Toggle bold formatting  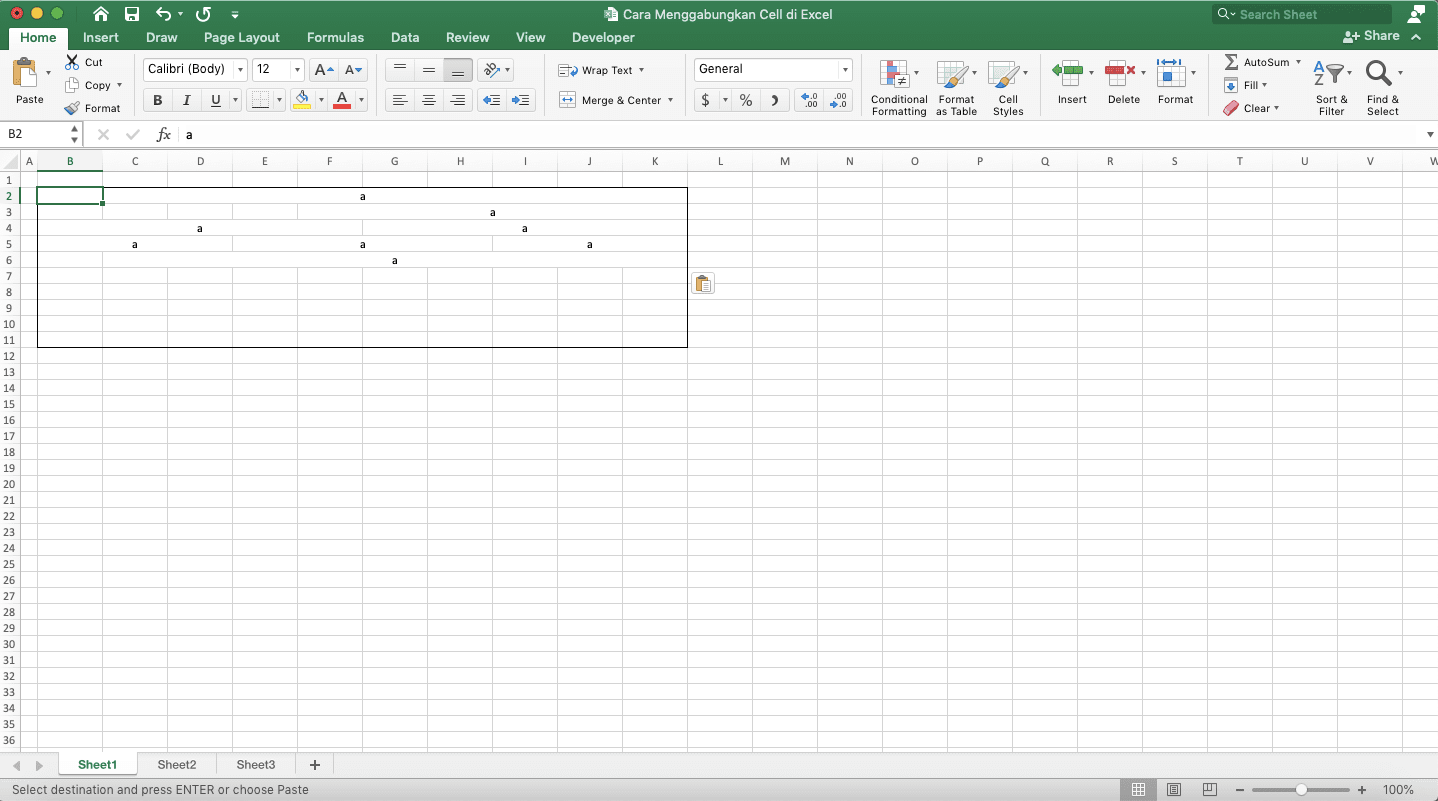click(x=157, y=100)
